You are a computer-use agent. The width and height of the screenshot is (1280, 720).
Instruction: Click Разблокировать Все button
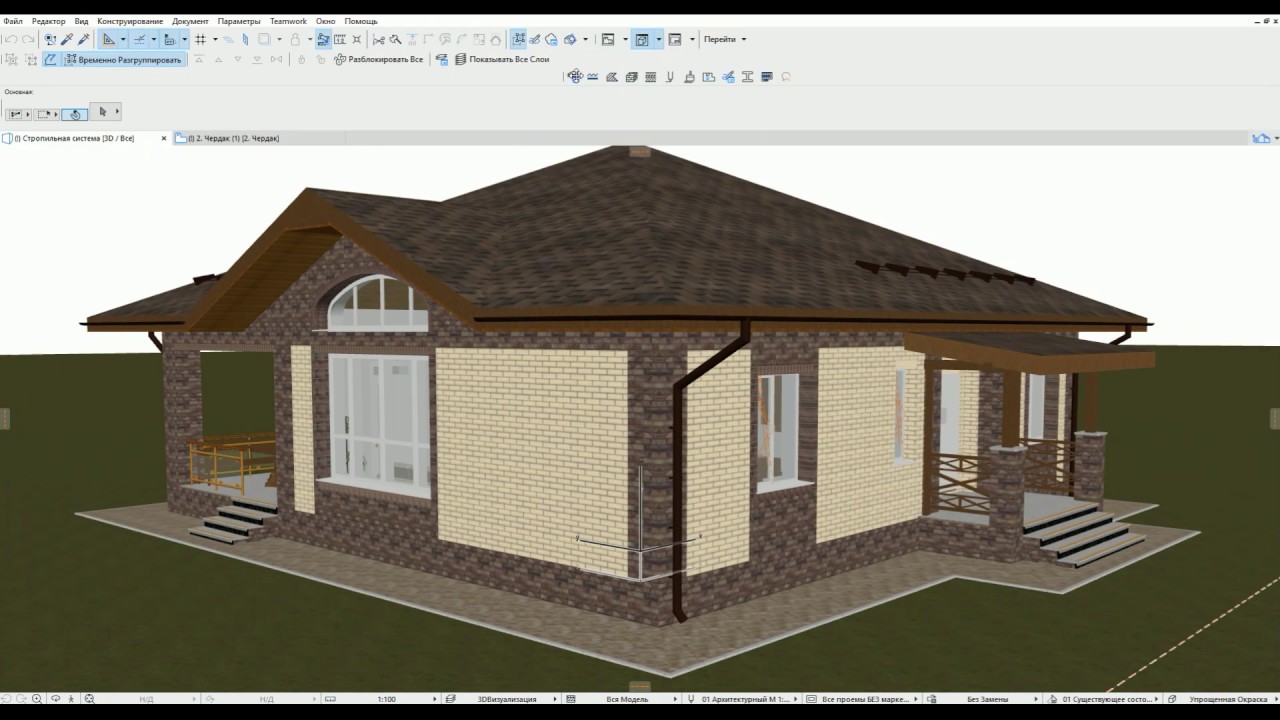click(x=379, y=60)
